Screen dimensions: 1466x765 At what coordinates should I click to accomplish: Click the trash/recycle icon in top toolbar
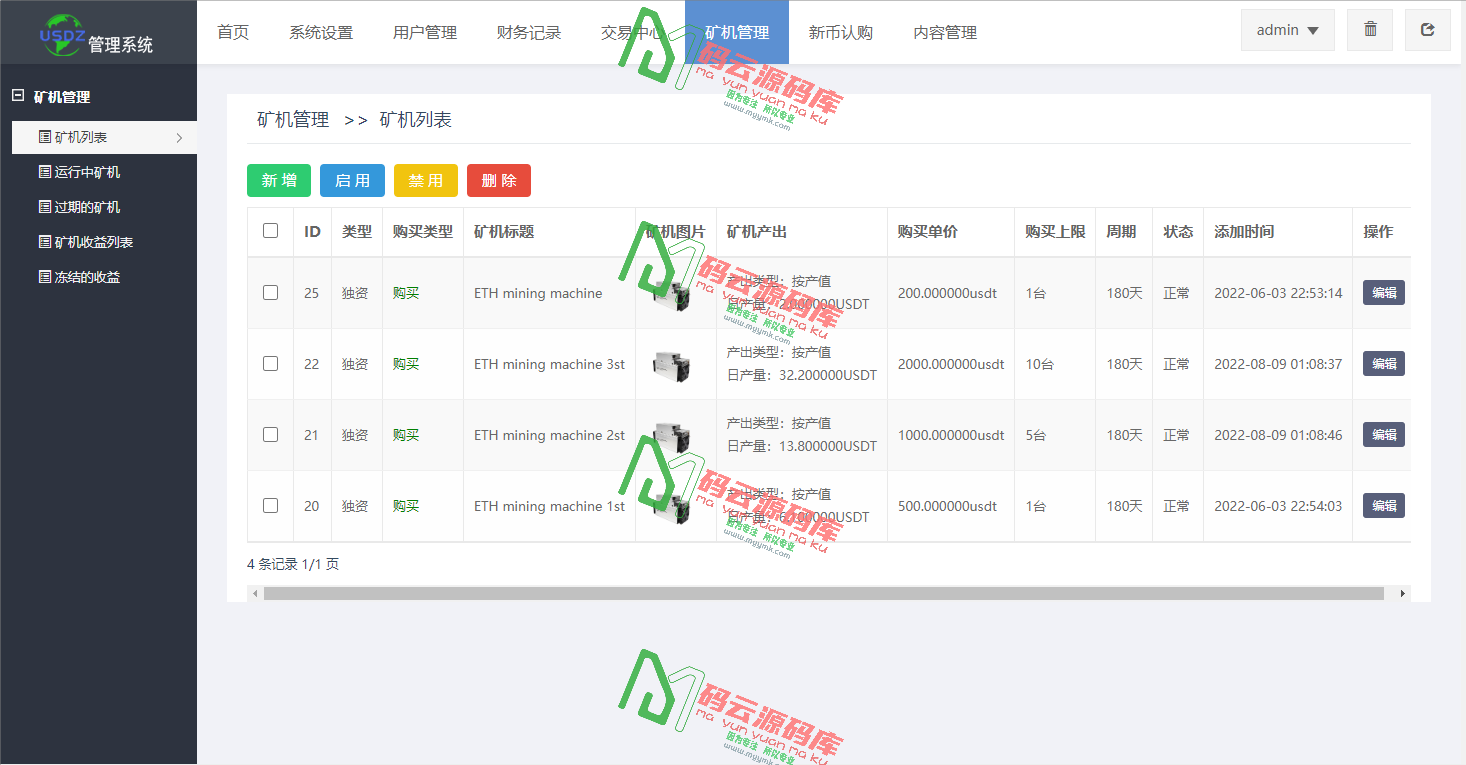coord(1369,29)
